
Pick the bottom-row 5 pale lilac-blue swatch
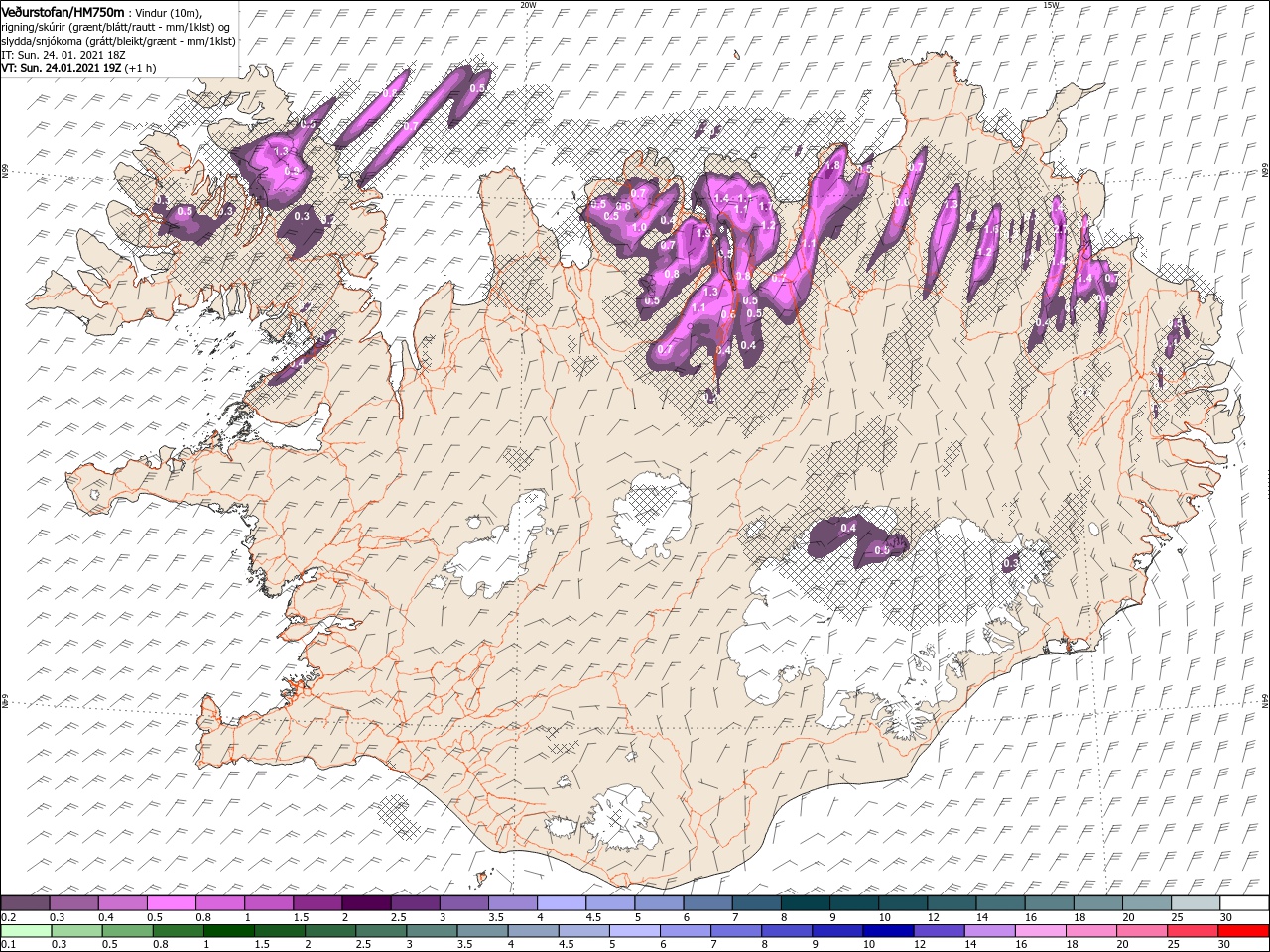pos(634,931)
